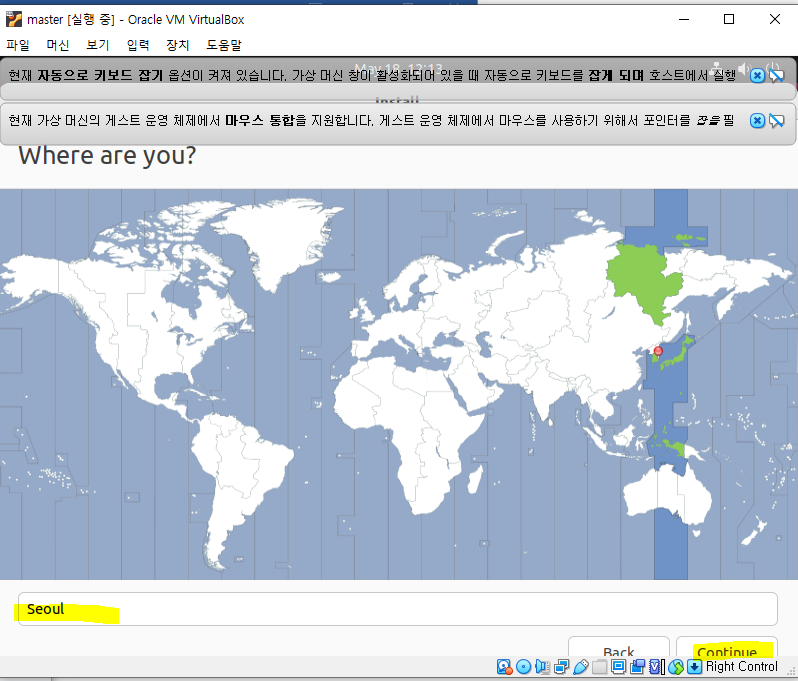Click the 'Where are you?' heading
The image size is (798, 681).
(107, 155)
